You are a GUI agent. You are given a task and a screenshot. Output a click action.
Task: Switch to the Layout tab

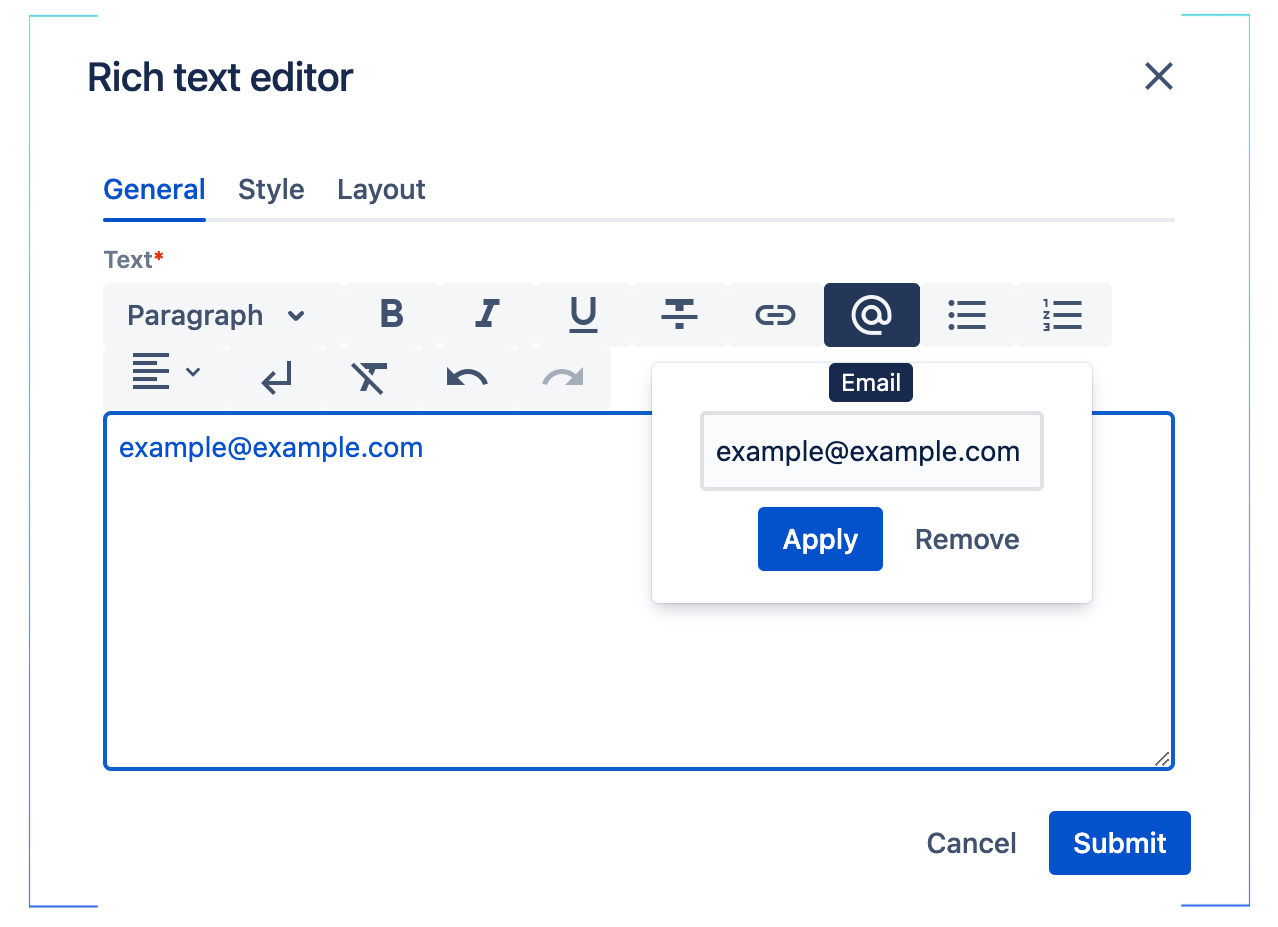(381, 190)
